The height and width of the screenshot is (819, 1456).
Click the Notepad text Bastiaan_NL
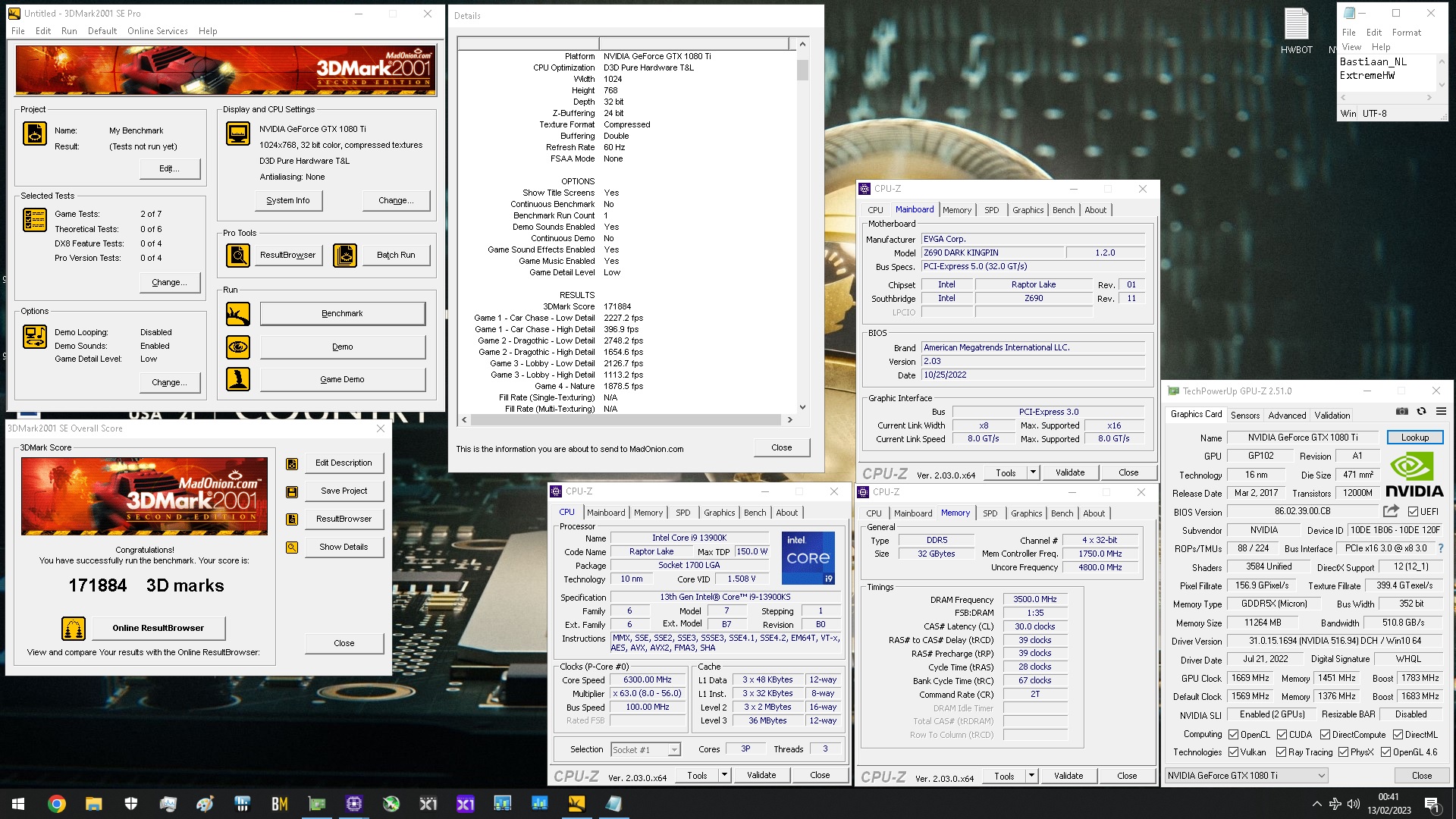pos(1373,62)
